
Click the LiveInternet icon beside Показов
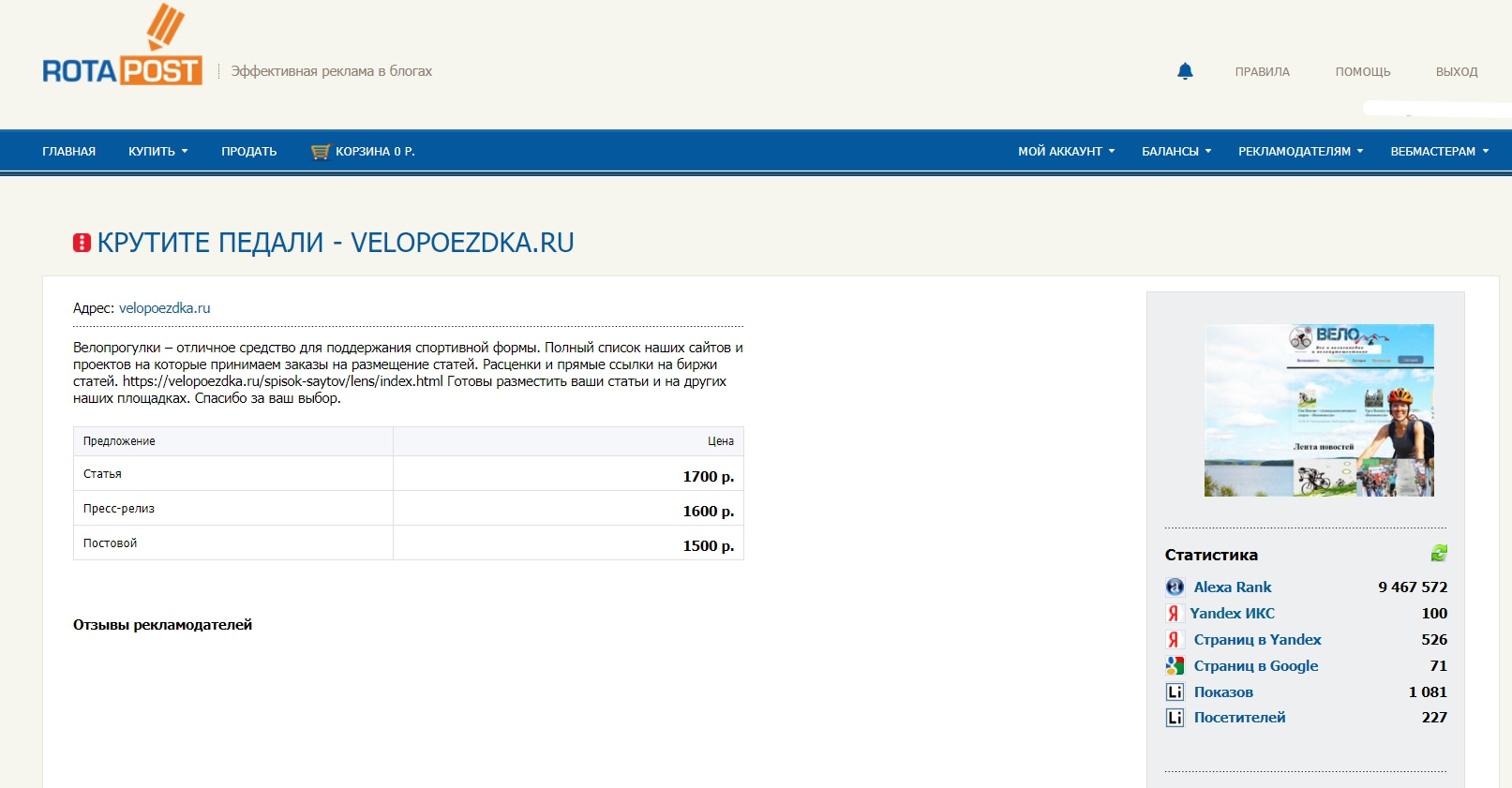click(x=1175, y=692)
